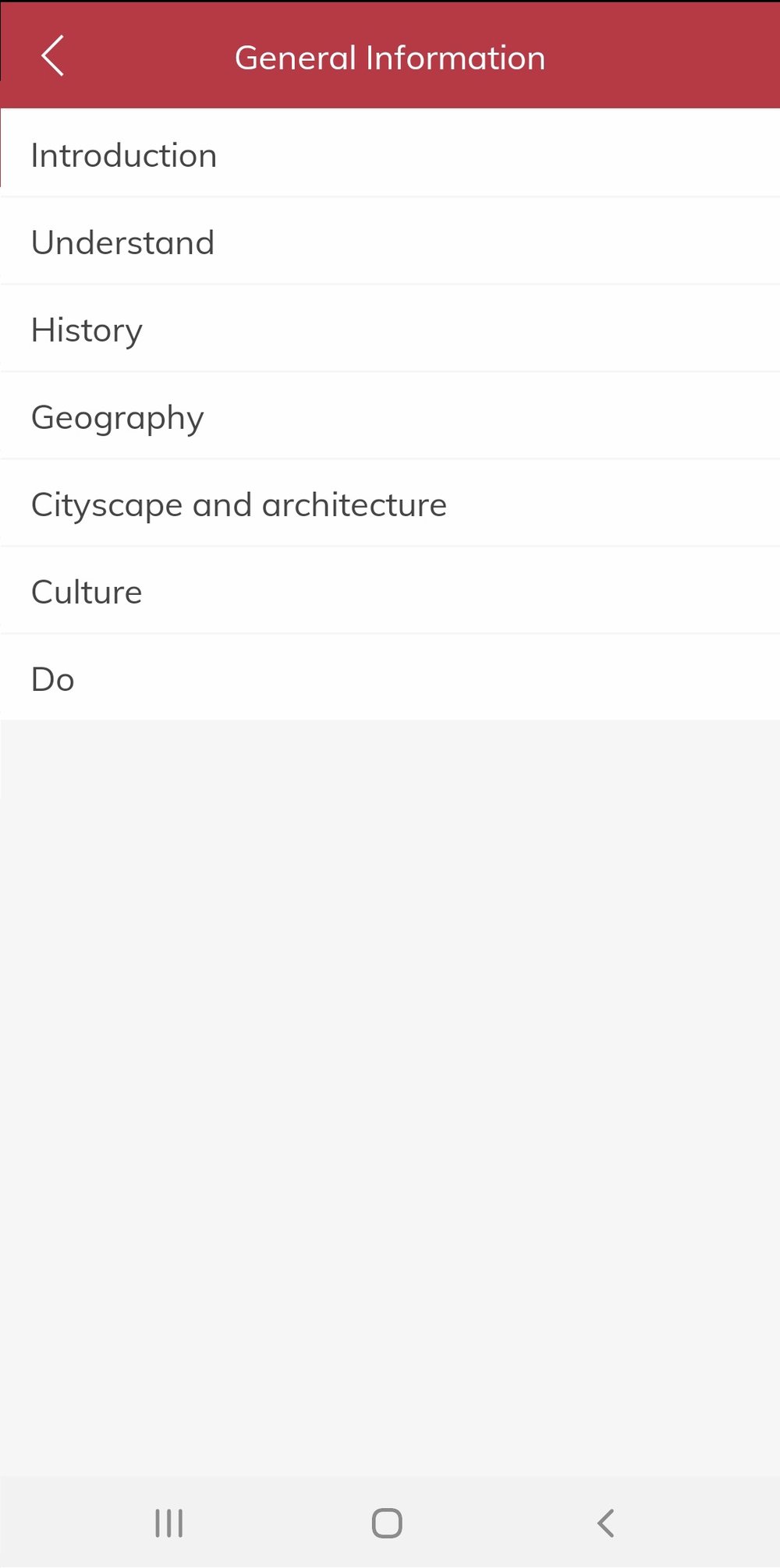Click the General Information header title
The image size is (780, 1568).
tap(390, 58)
